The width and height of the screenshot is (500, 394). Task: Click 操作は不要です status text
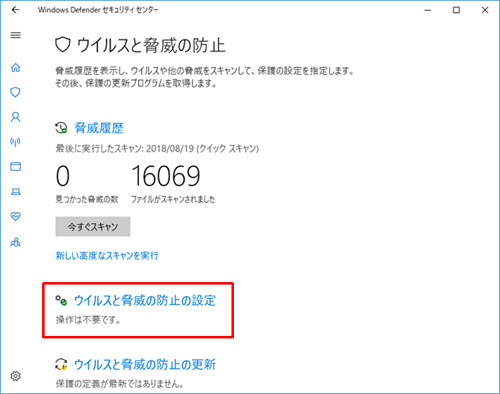[x=88, y=320]
